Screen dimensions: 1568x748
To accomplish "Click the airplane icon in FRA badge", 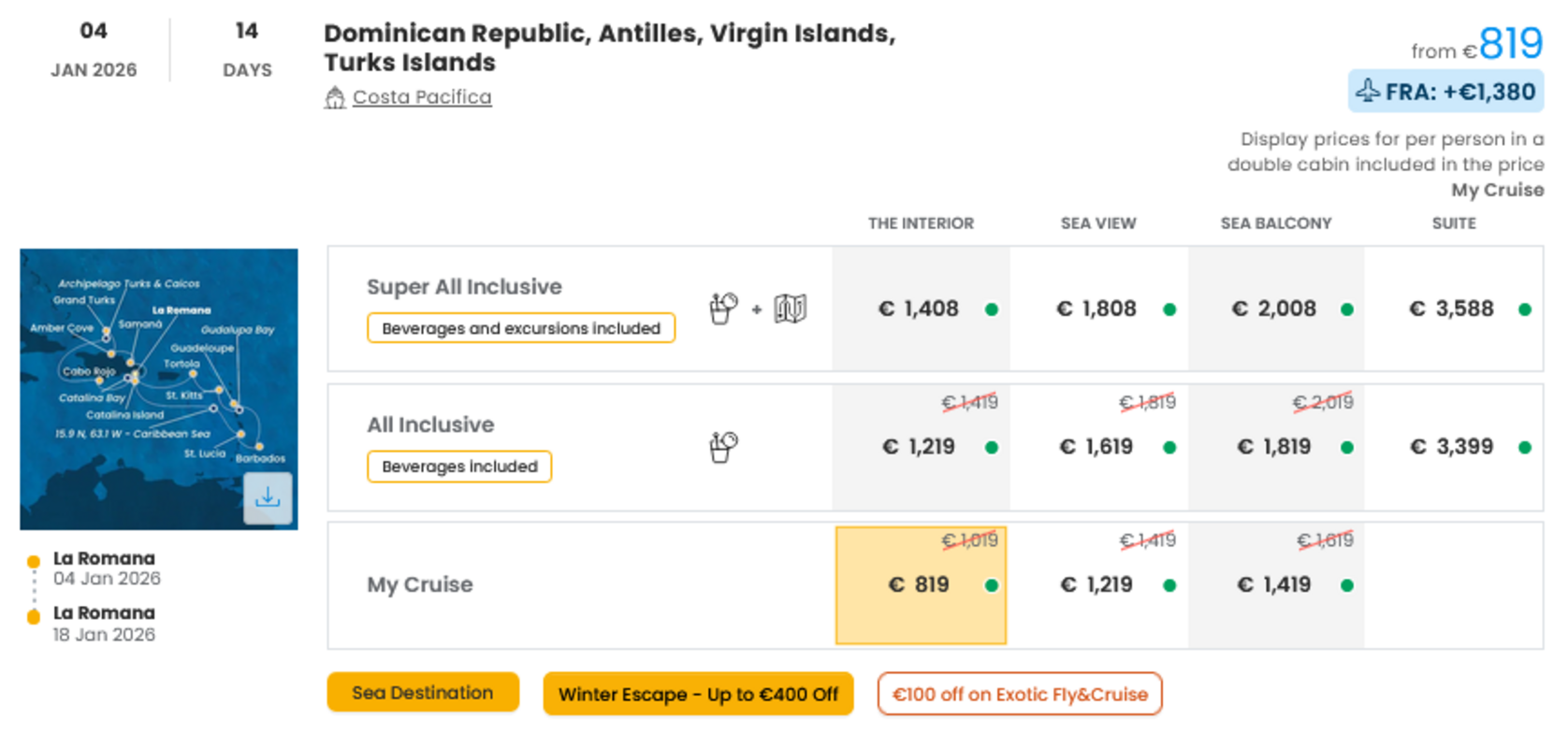I will click(1368, 91).
